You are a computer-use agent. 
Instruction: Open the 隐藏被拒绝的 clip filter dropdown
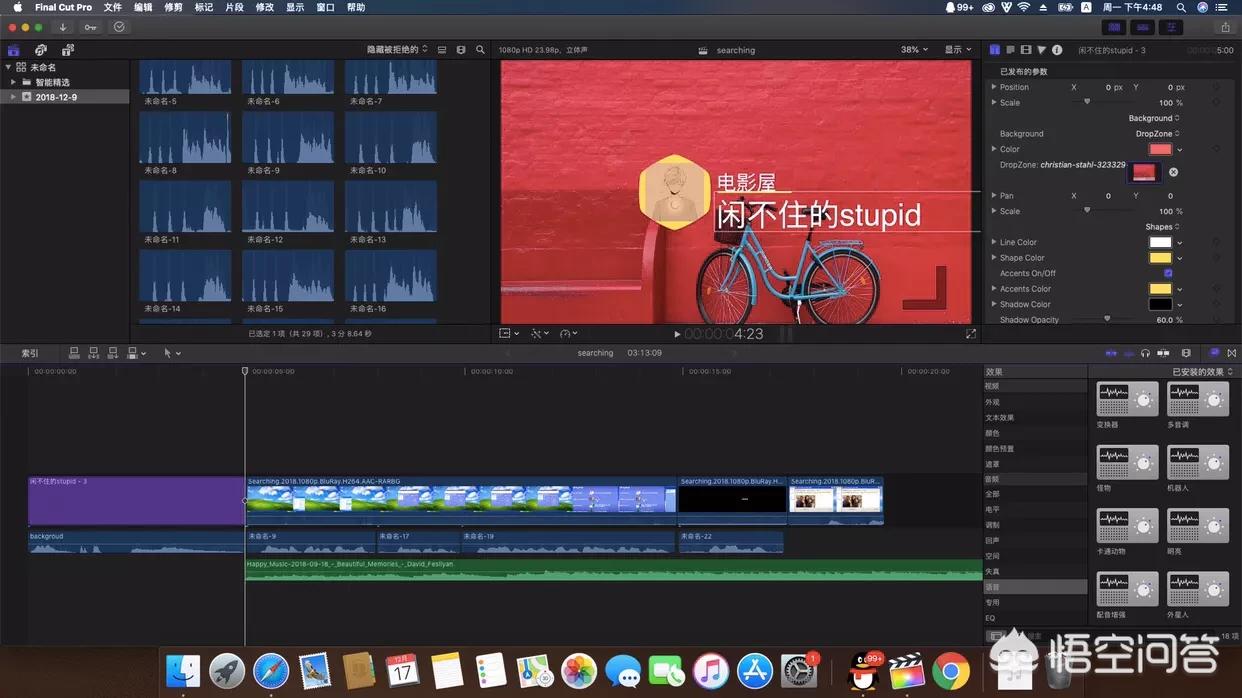click(x=397, y=49)
